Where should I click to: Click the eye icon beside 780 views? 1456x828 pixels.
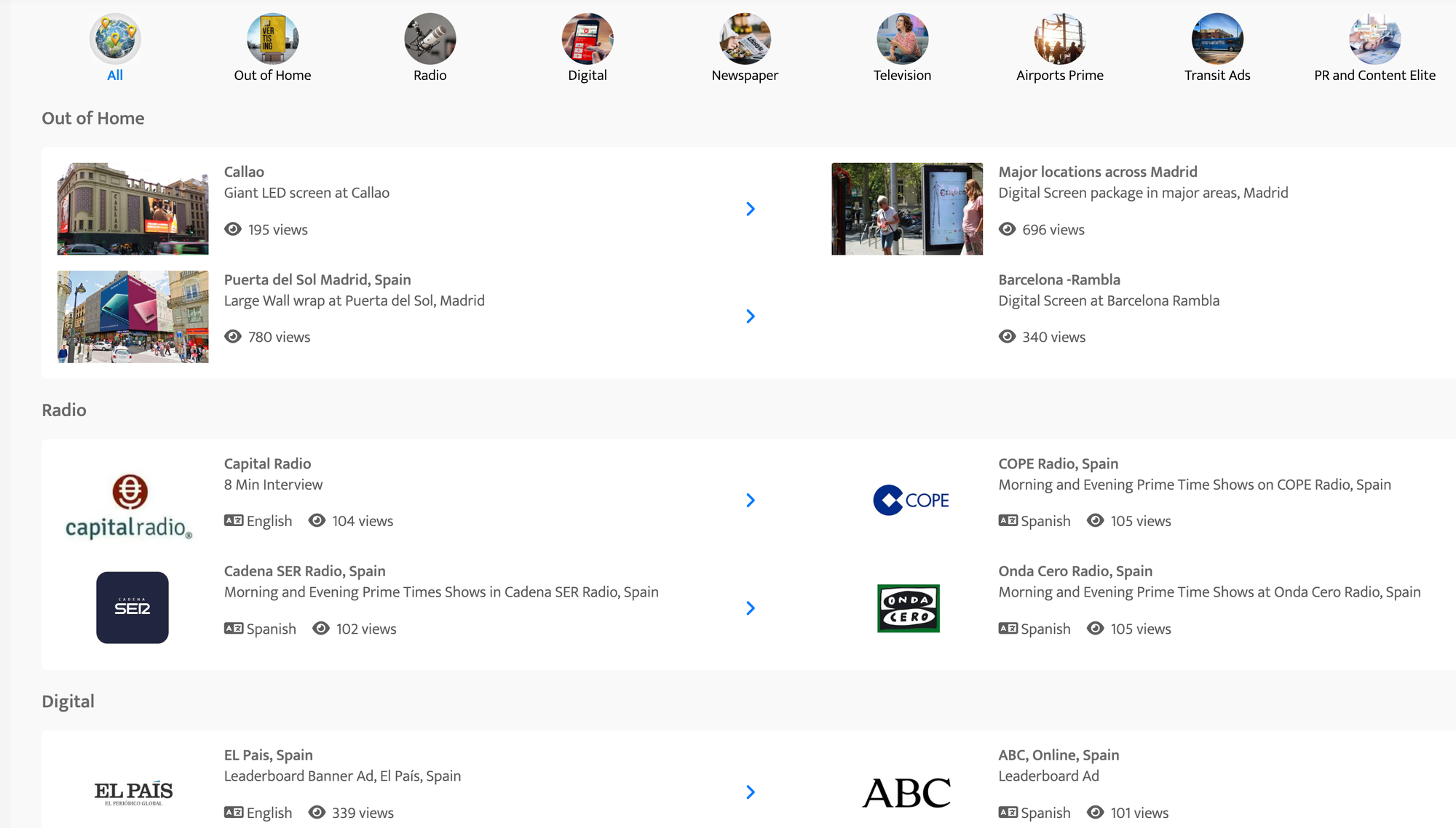point(233,336)
